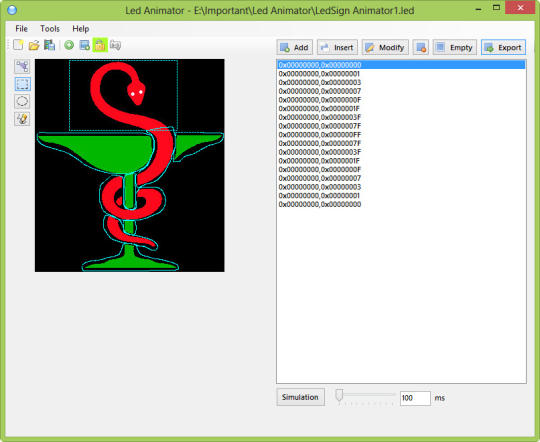
Task: Click the delete frame icon button
Action: (x=421, y=48)
